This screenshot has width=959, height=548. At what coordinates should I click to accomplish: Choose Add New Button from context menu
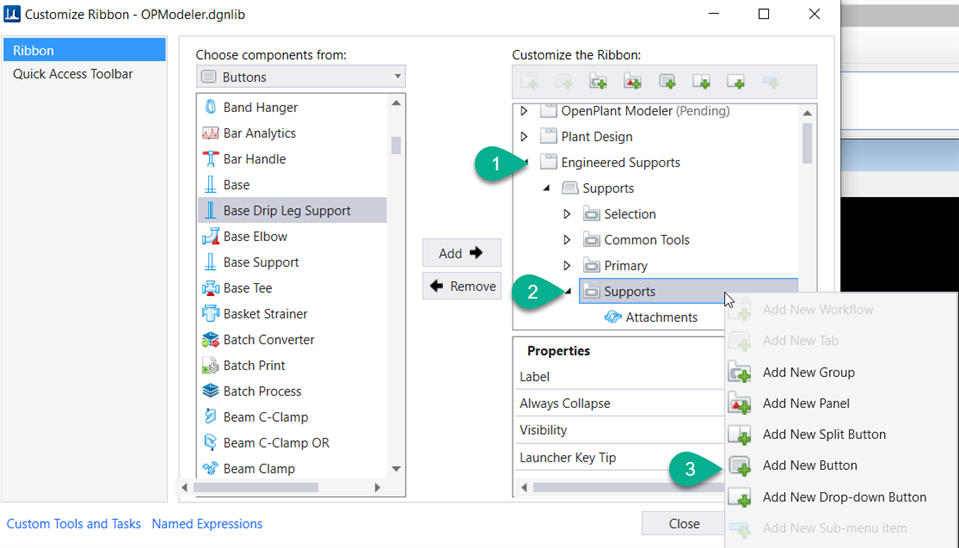coord(809,465)
